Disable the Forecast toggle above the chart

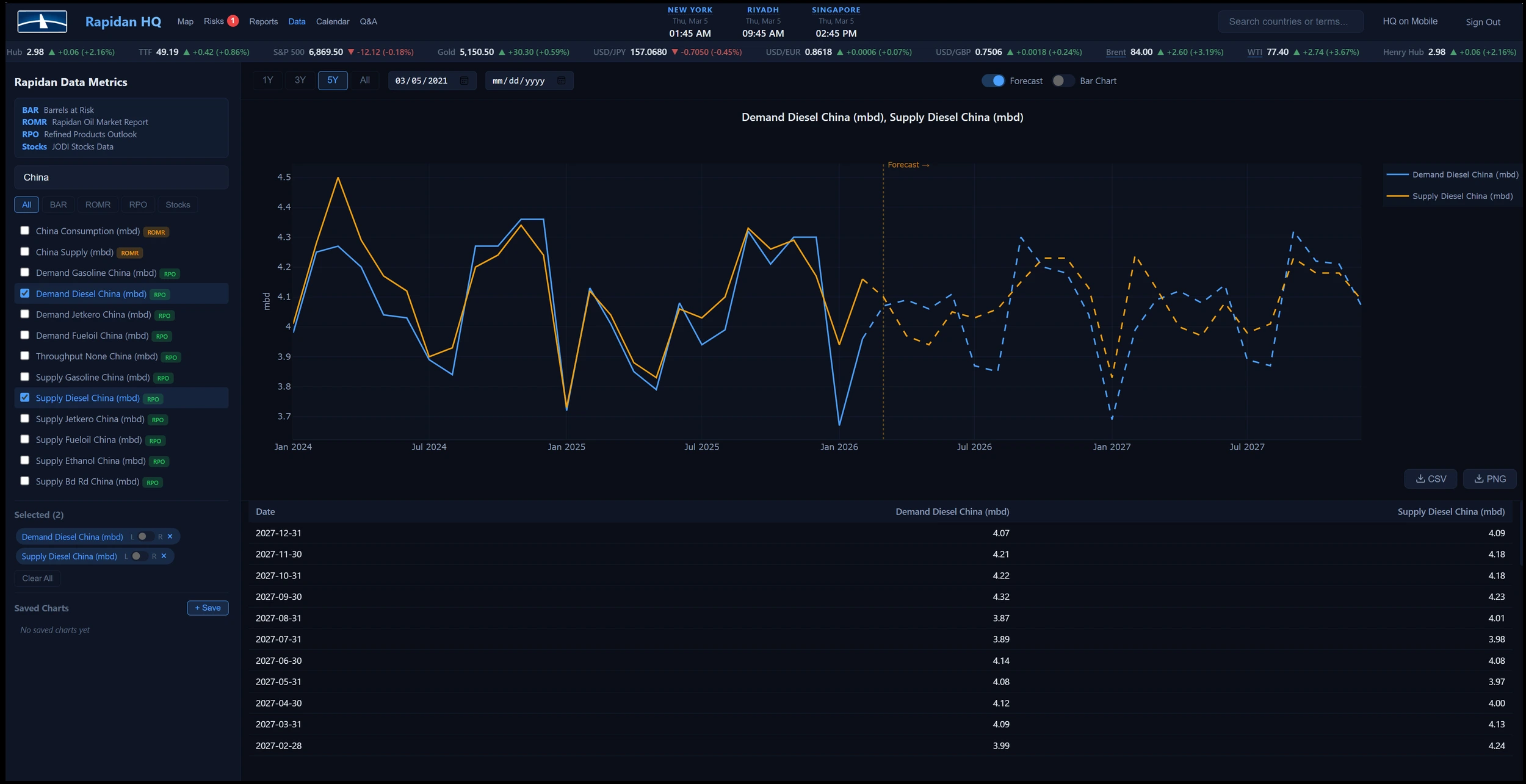coord(994,80)
